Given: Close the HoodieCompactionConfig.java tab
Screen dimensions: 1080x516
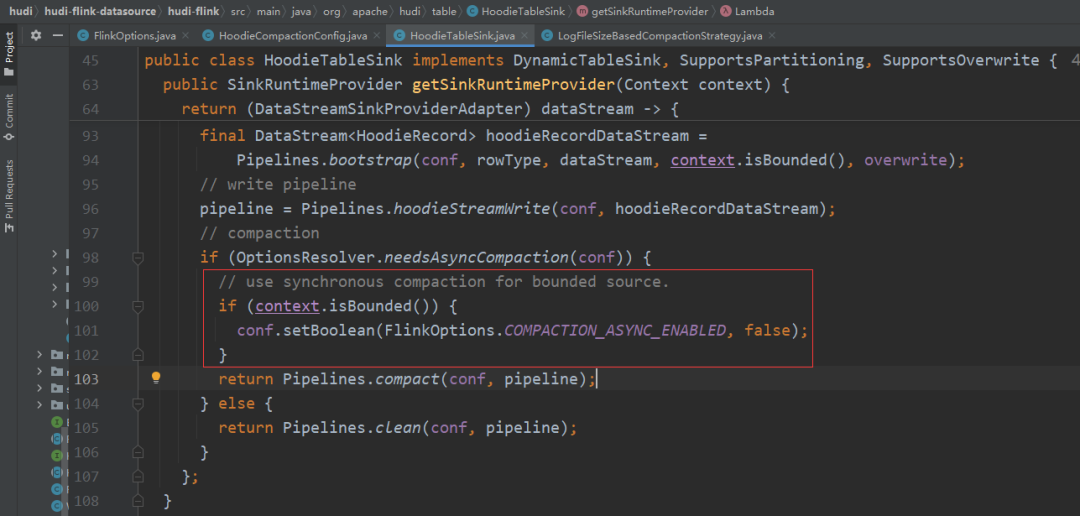Looking at the screenshot, I should click(375, 35).
